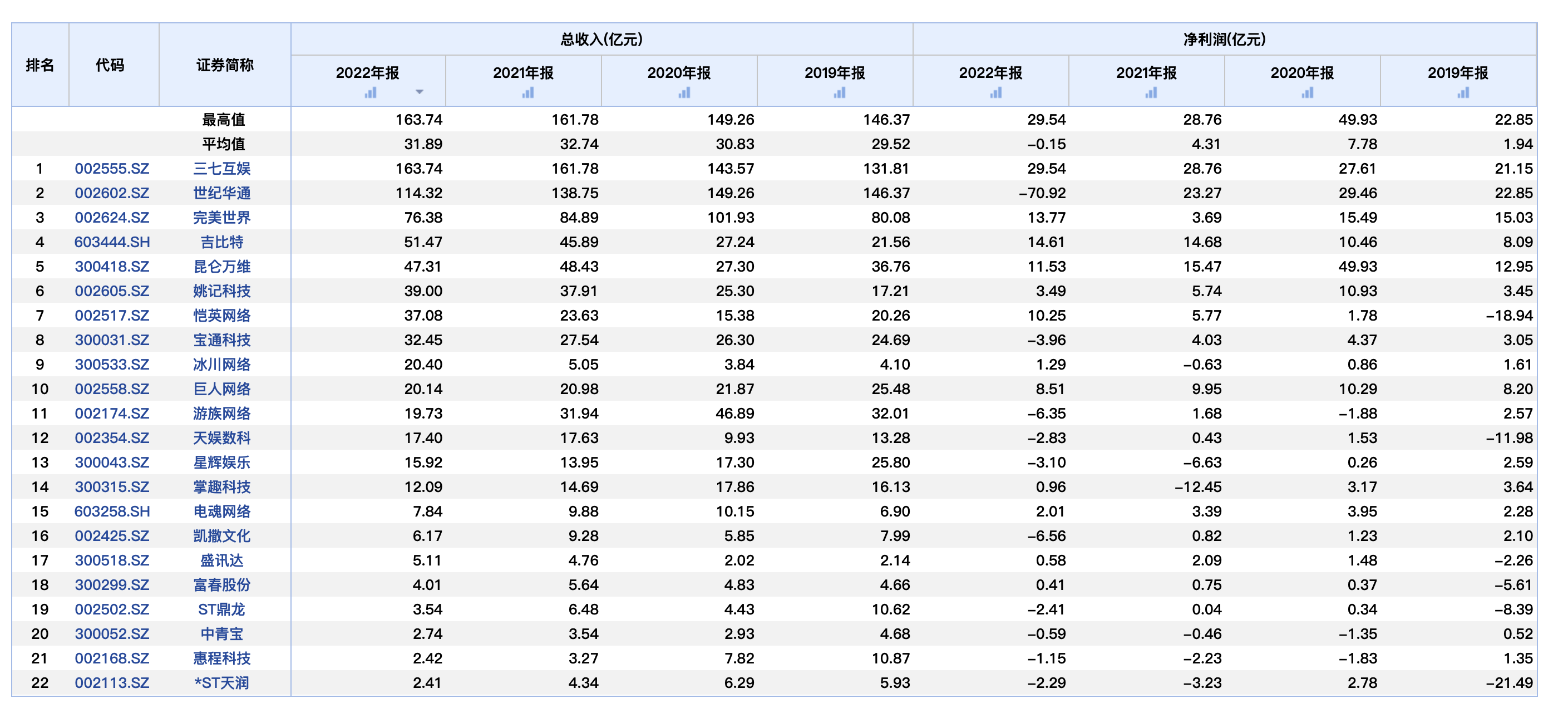
Task: Click security name 完美世界
Action: pyautogui.click(x=222, y=218)
